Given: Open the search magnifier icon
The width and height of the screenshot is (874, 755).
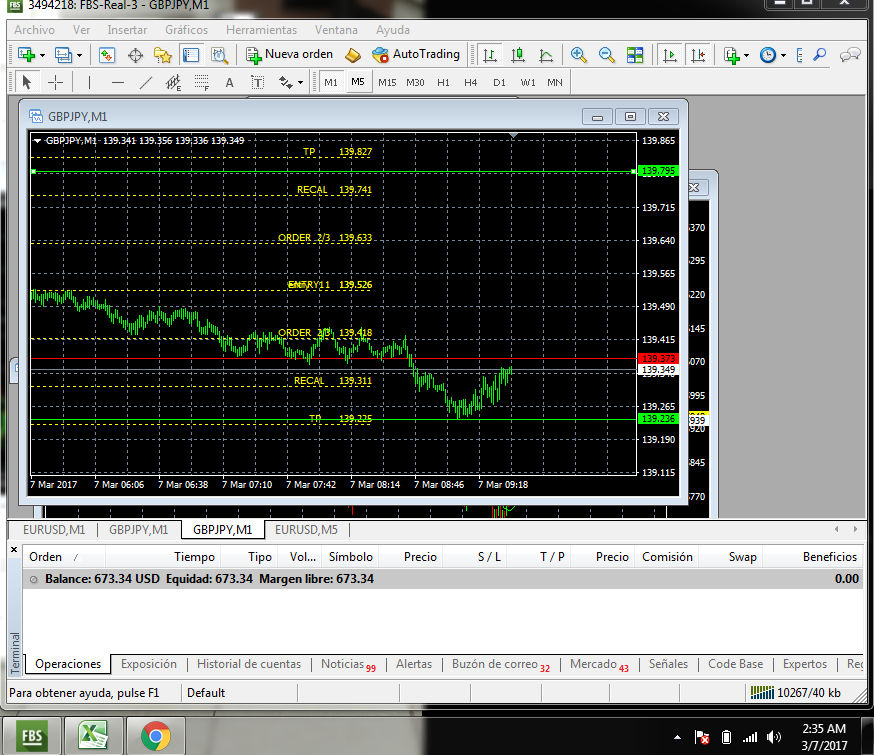Looking at the screenshot, I should (x=819, y=55).
